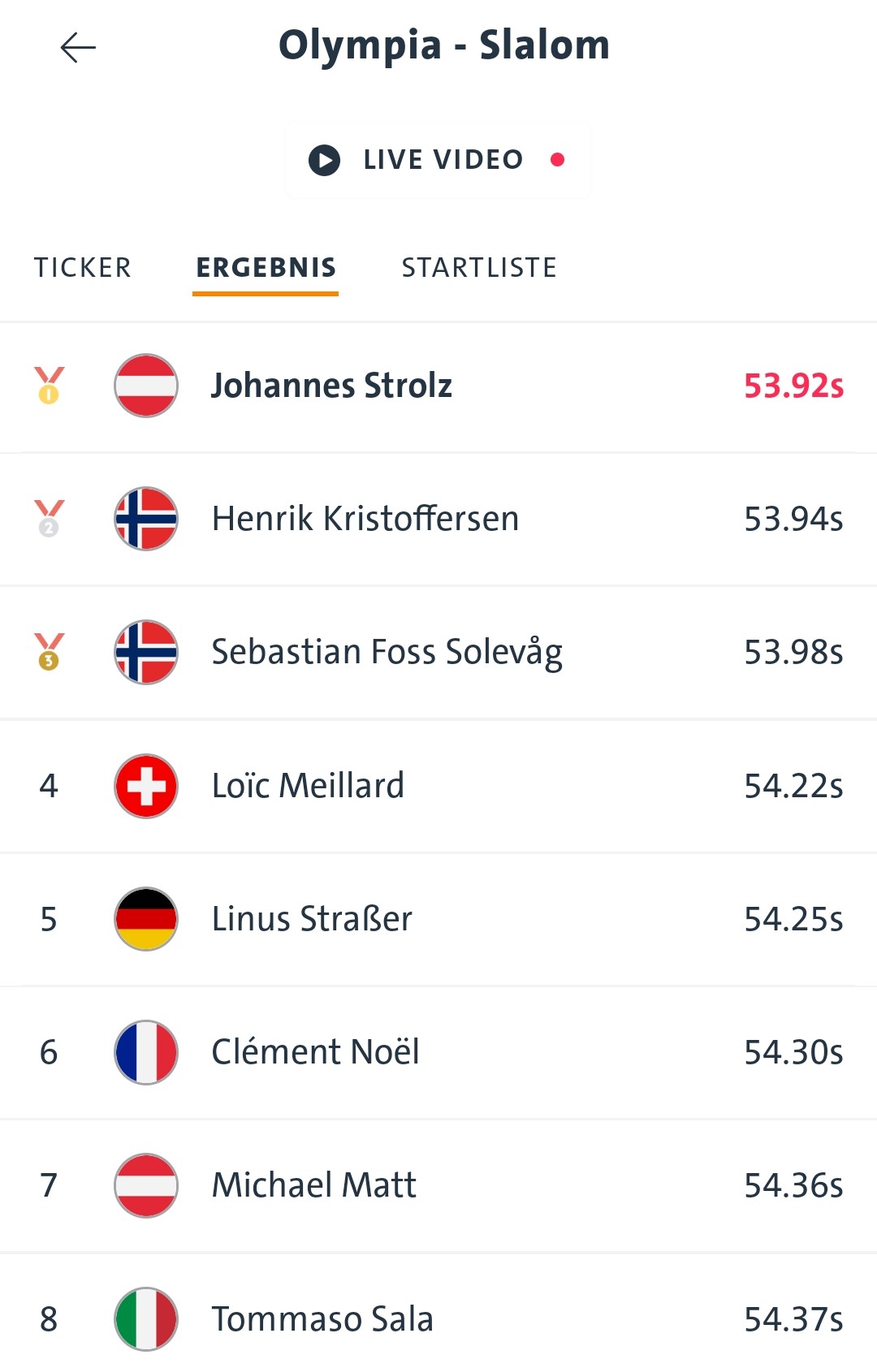The width and height of the screenshot is (877, 1372).
Task: Tap Austria flag beside Johannes Strolz
Action: tap(146, 386)
